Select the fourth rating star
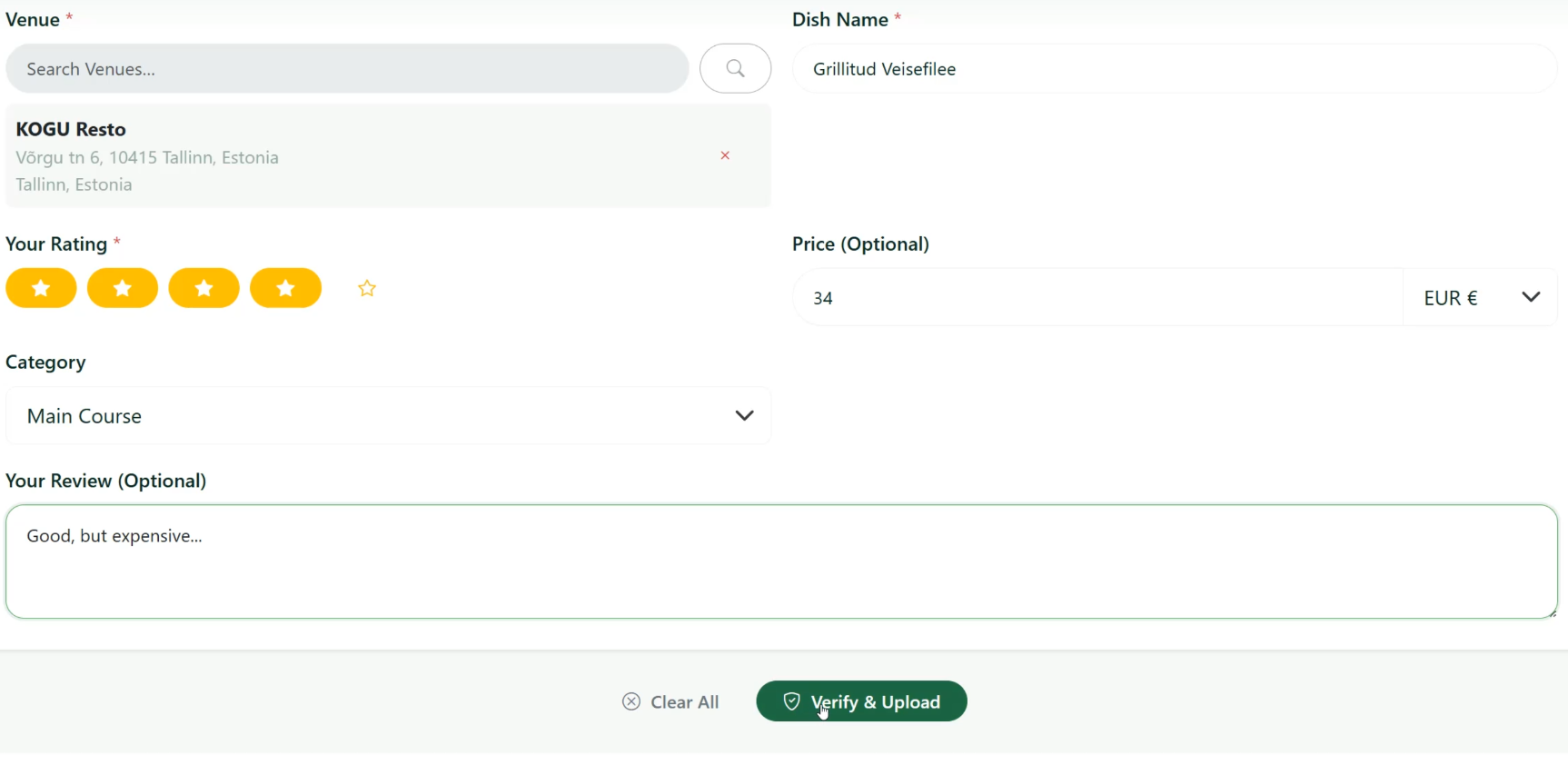Image resolution: width=1568 pixels, height=765 pixels. 286,289
